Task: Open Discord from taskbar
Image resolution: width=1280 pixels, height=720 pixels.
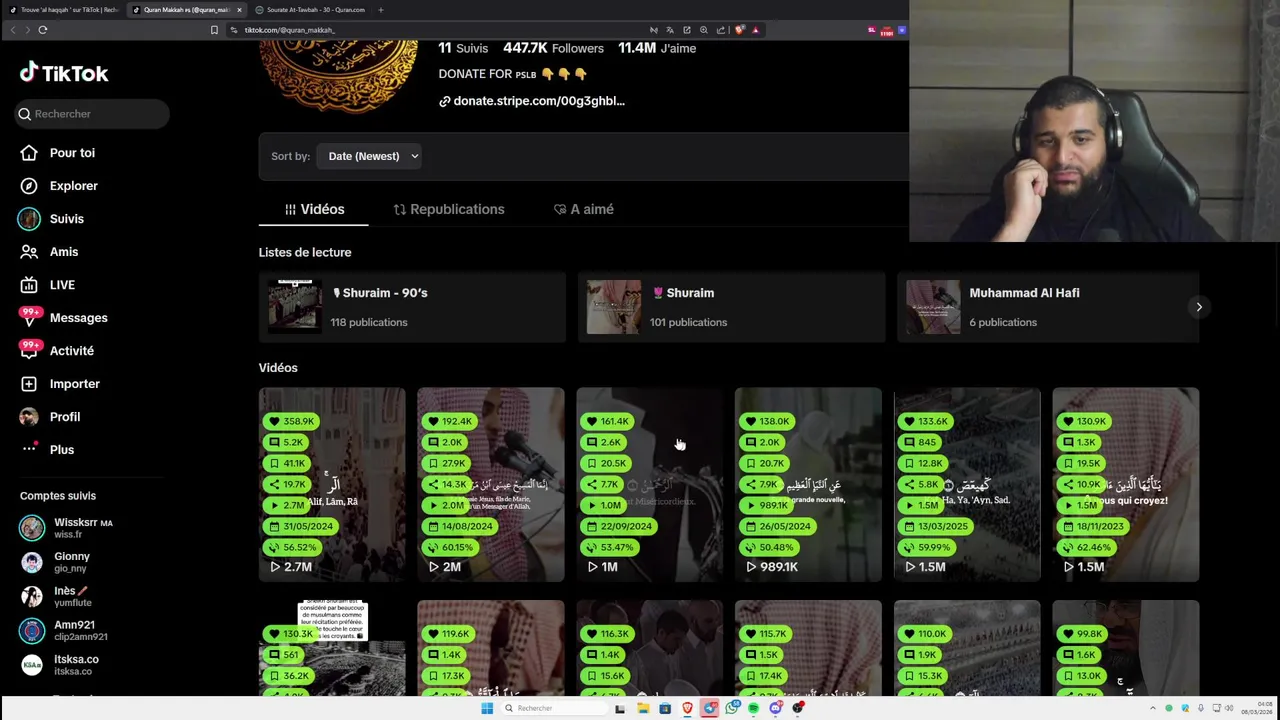Action: click(x=776, y=708)
